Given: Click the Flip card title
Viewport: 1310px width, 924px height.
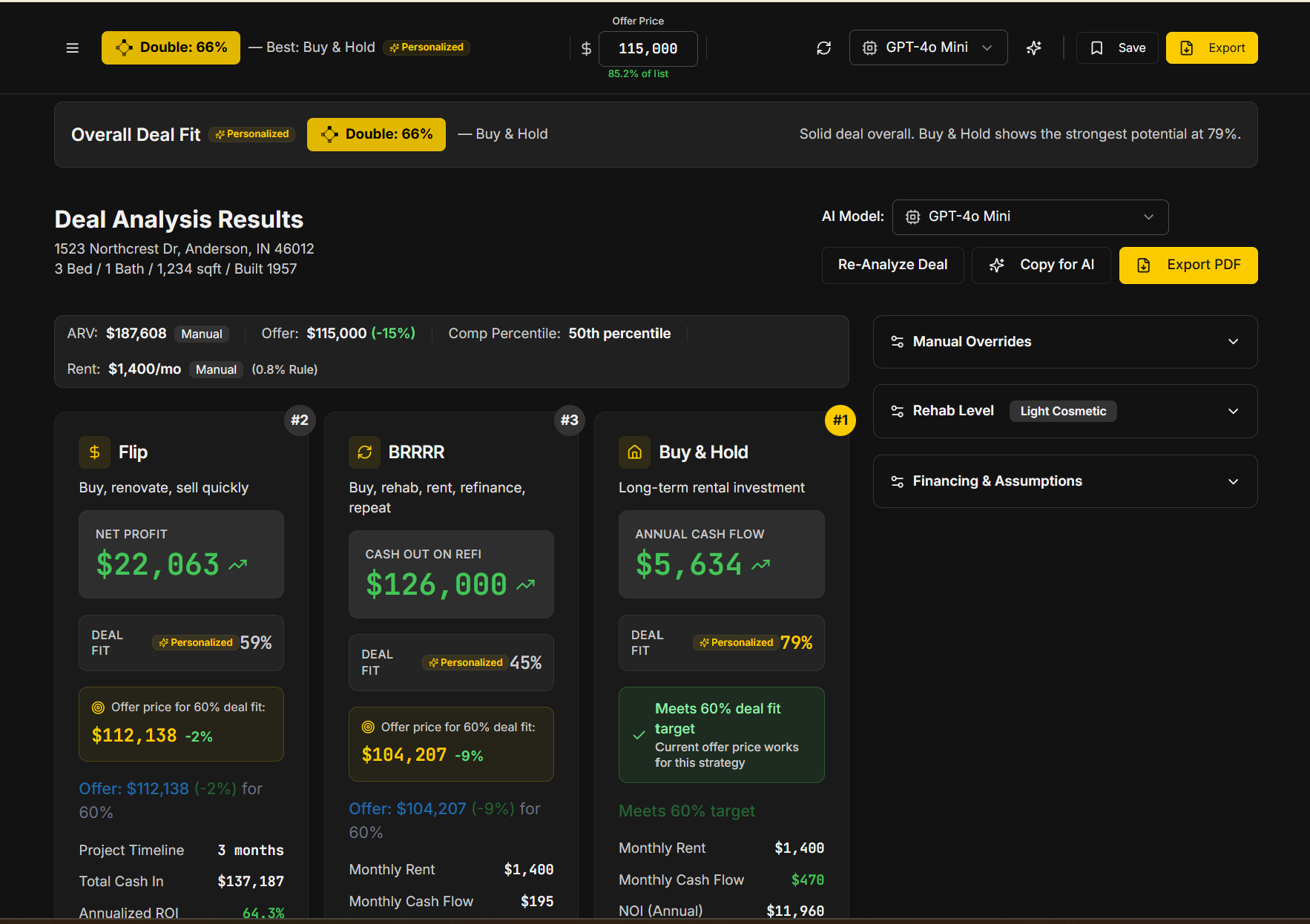Looking at the screenshot, I should click(134, 452).
